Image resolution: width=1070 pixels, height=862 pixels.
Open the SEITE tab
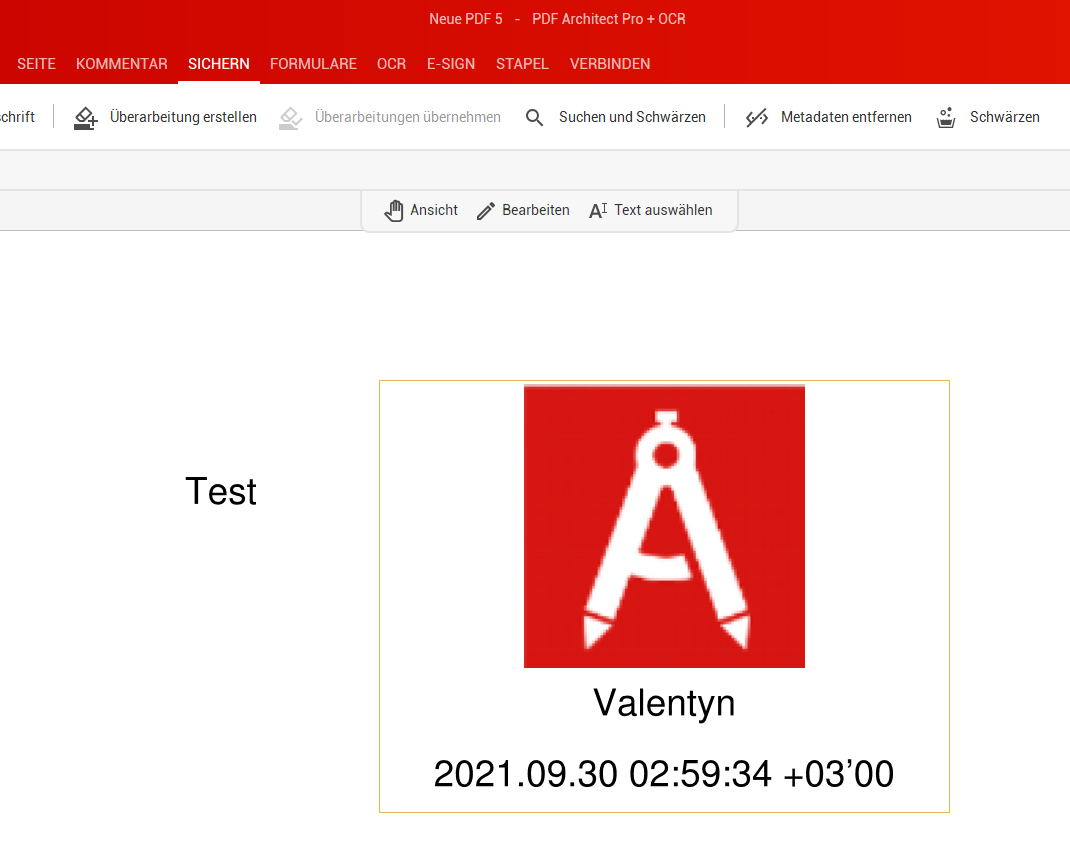[x=36, y=64]
